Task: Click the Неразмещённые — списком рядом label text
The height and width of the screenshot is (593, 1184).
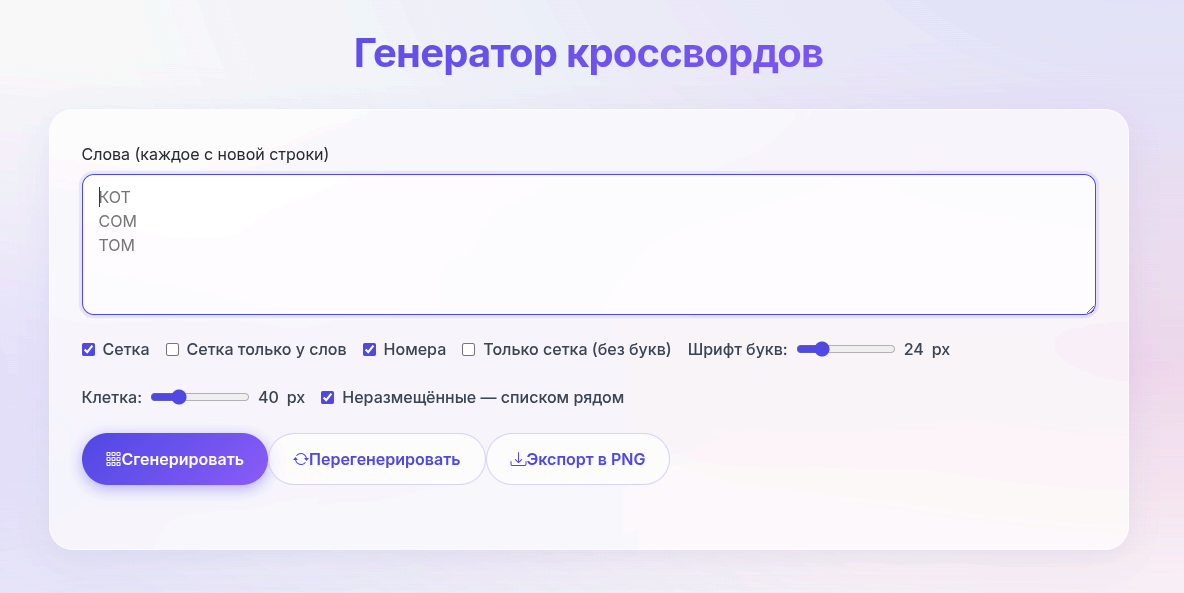Action: pos(483,397)
